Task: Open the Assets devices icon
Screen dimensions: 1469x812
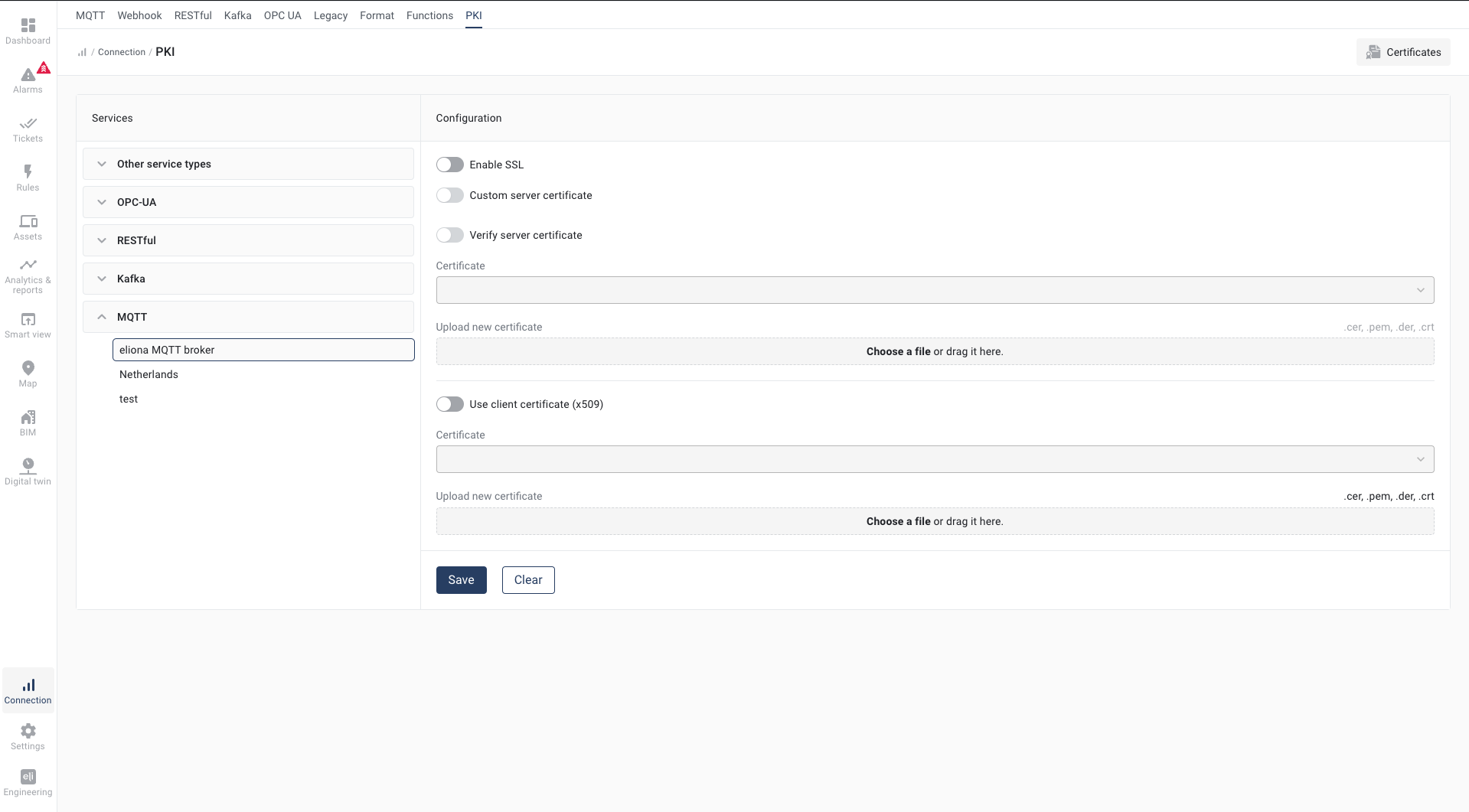Action: (28, 221)
